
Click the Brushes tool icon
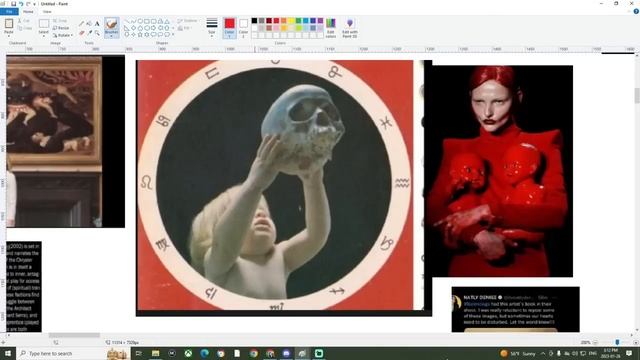[x=111, y=24]
